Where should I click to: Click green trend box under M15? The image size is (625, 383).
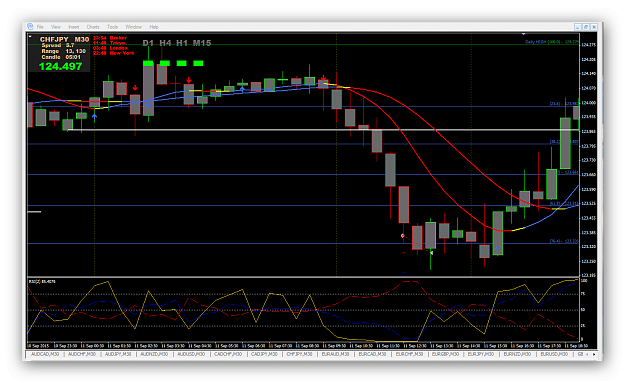[199, 63]
